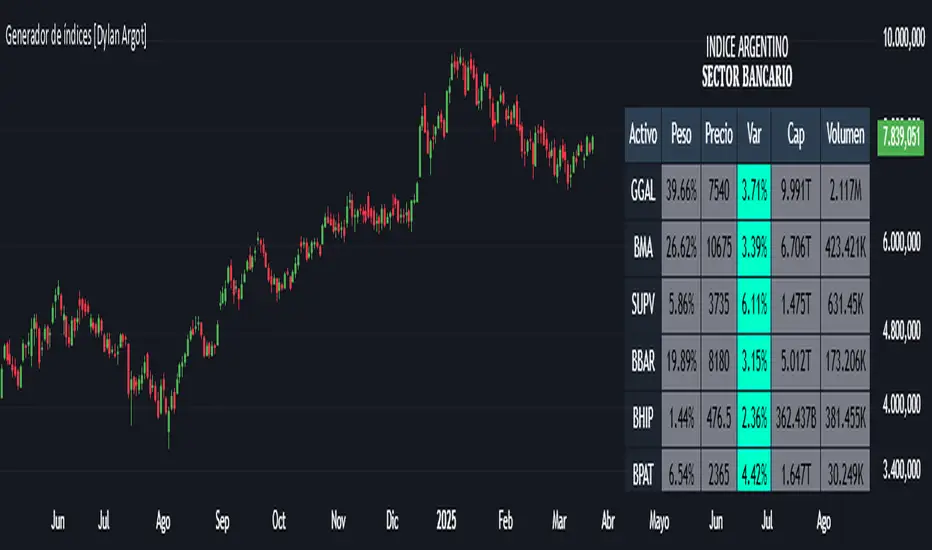Click the GGAL ticker row label
Viewport: 932px width, 550px height.
(642, 190)
